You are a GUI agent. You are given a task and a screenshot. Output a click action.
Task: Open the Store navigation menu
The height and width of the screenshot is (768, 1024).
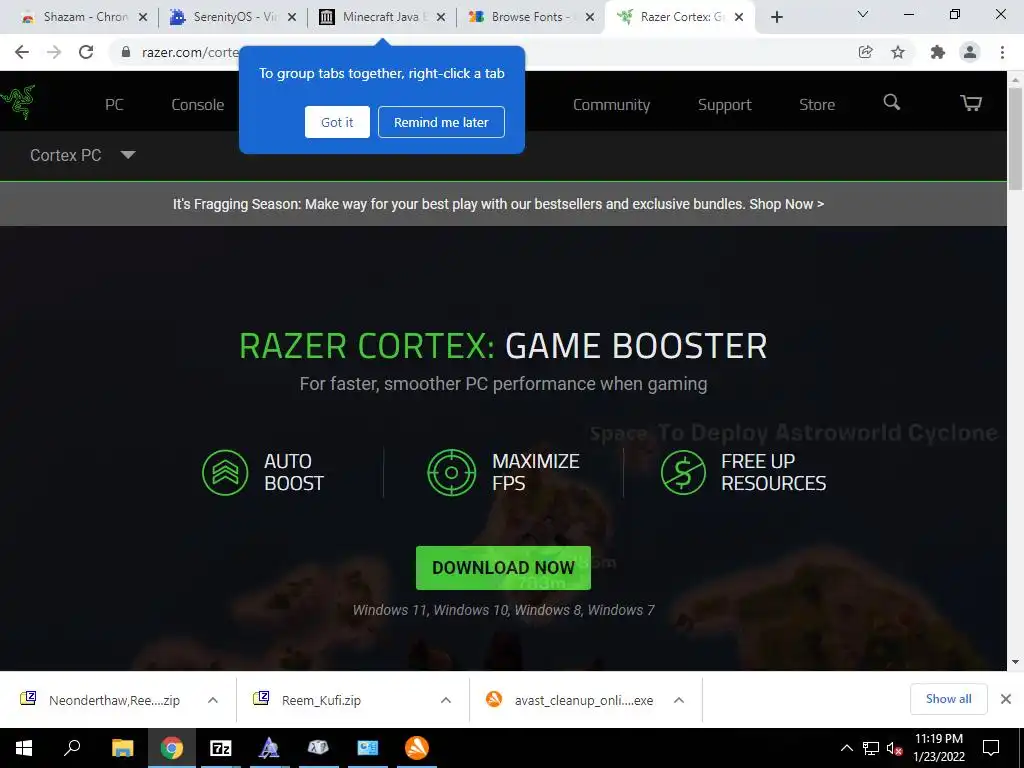click(817, 104)
